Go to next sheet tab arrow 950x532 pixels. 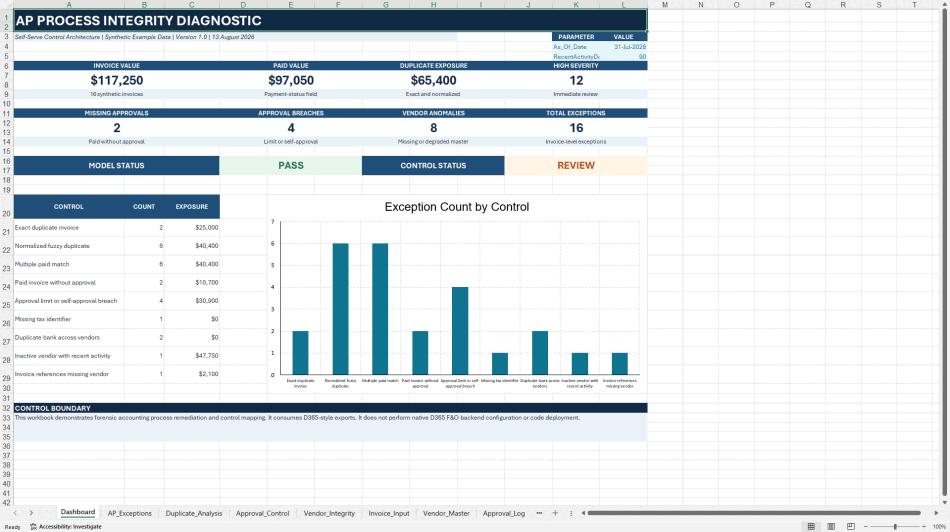tap(31, 513)
